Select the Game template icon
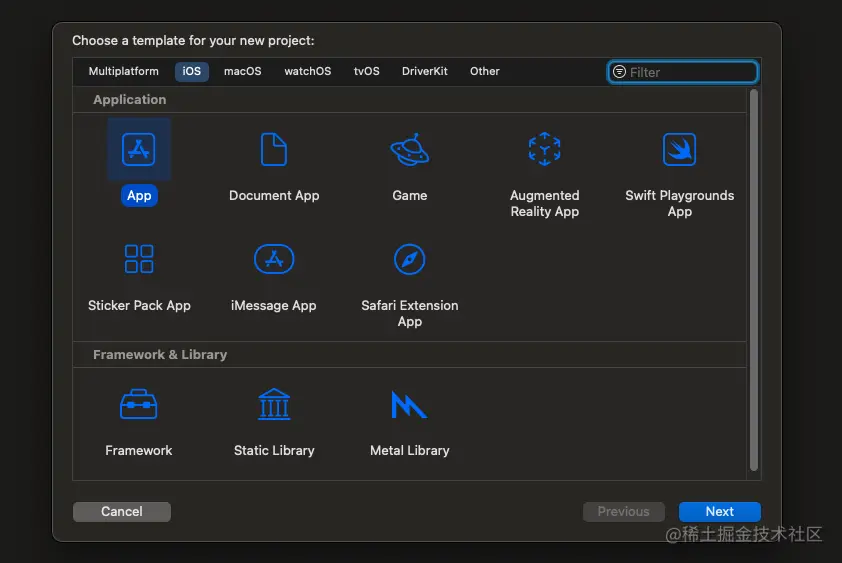 [x=409, y=150]
